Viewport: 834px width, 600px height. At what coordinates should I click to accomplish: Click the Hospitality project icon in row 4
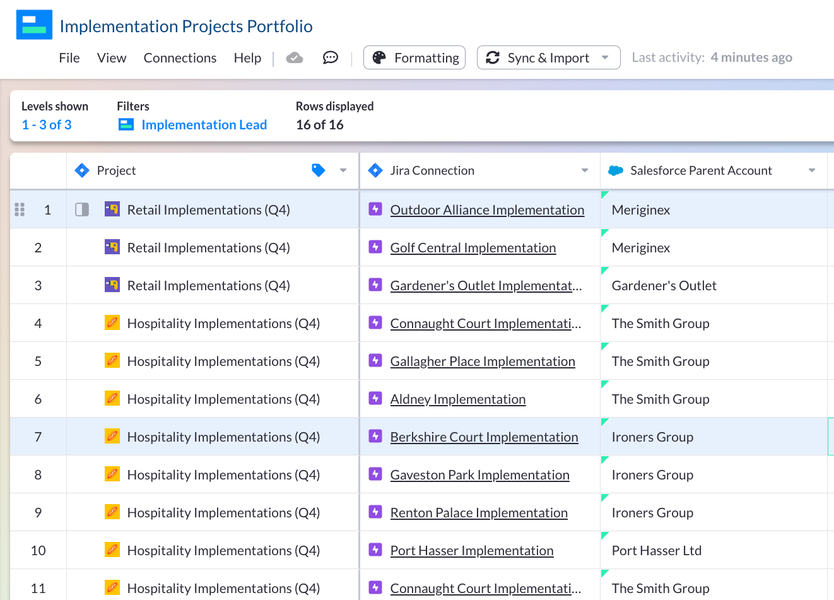point(112,322)
